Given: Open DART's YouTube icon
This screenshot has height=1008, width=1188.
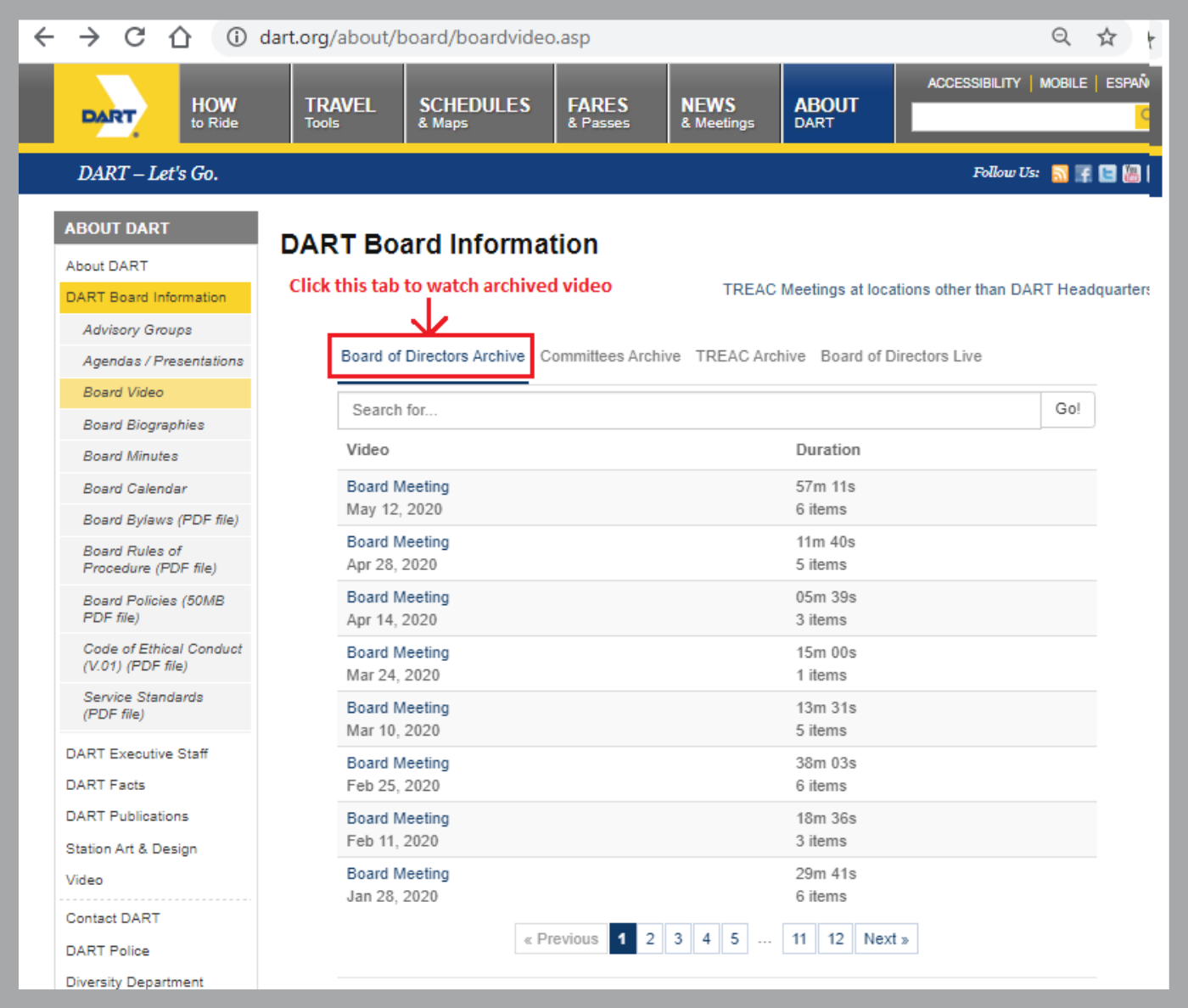Looking at the screenshot, I should coord(1131,173).
